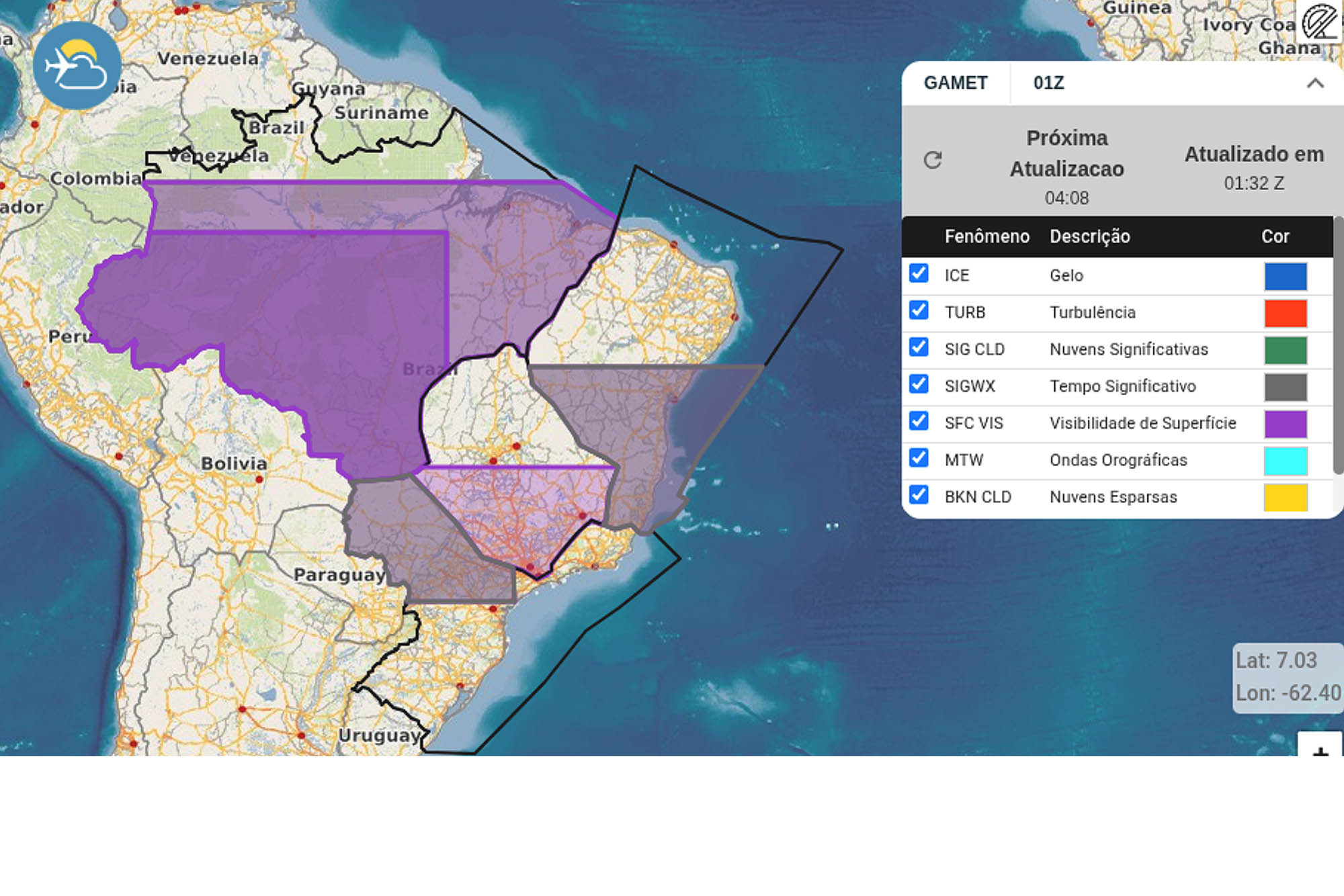
Task: Click the top-right layers toggle icon
Action: (1319, 22)
